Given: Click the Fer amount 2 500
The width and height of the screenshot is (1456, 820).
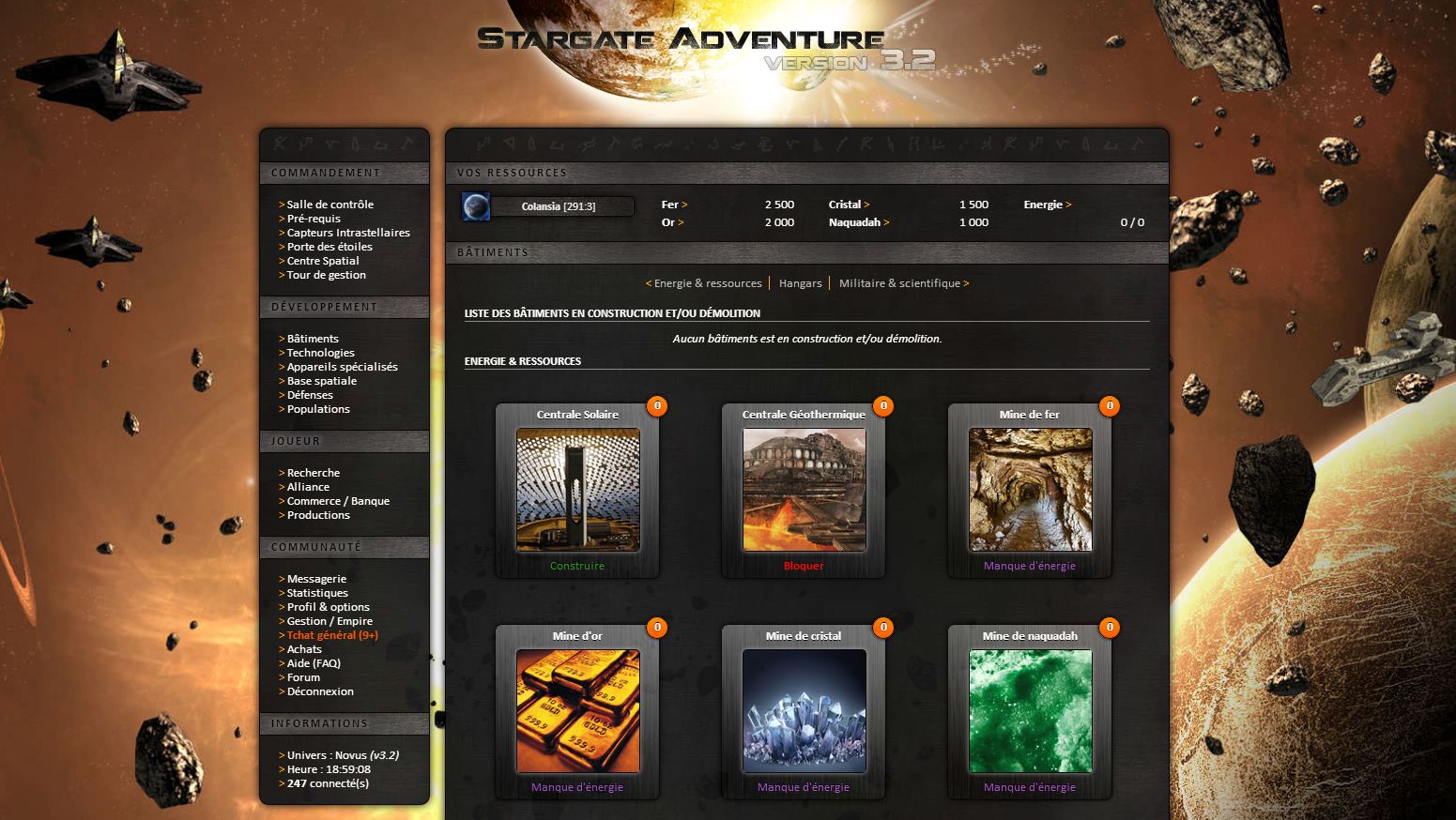Looking at the screenshot, I should coord(779,205).
